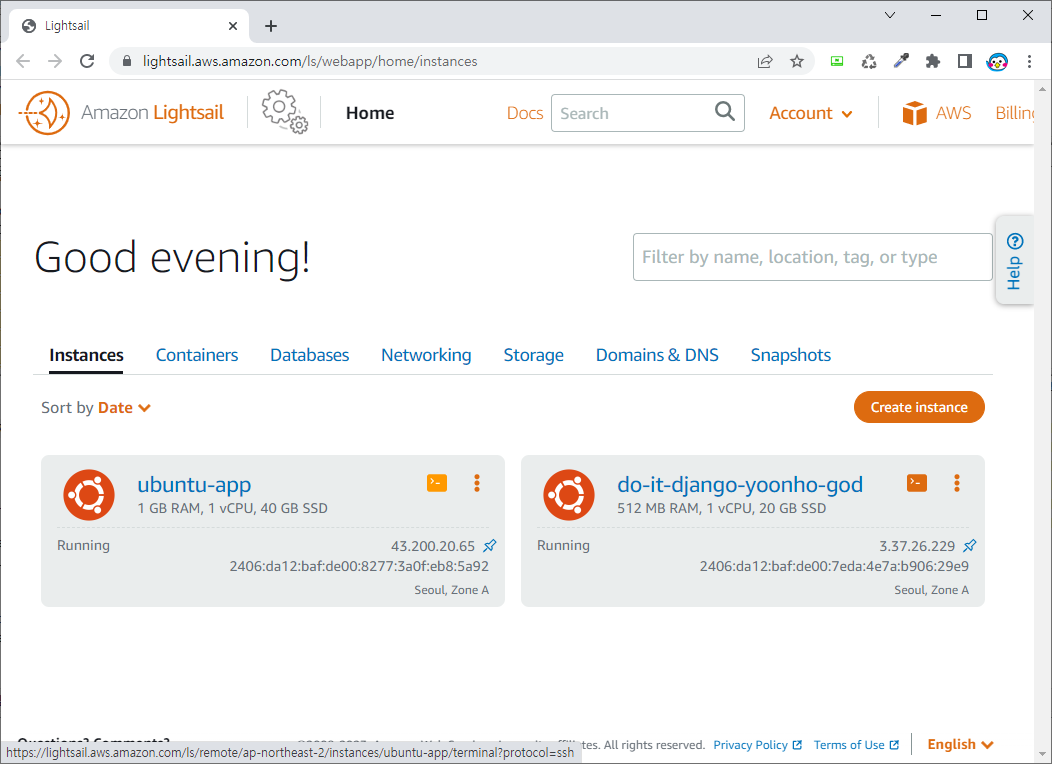Switch to the Networking tab

pos(426,355)
